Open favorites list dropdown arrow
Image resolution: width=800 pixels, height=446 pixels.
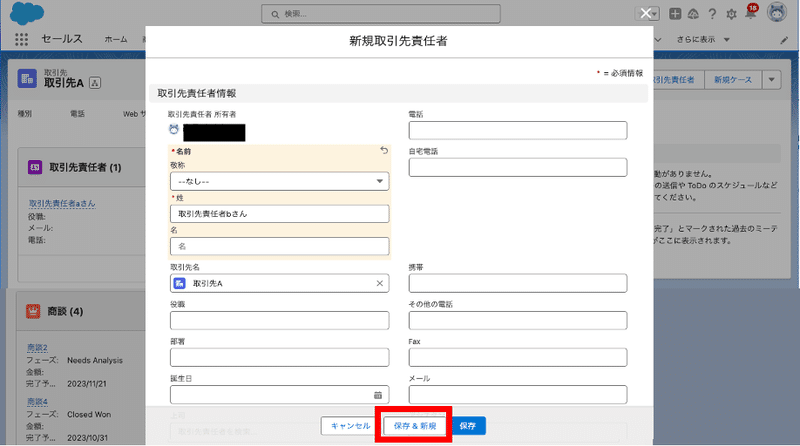click(655, 14)
